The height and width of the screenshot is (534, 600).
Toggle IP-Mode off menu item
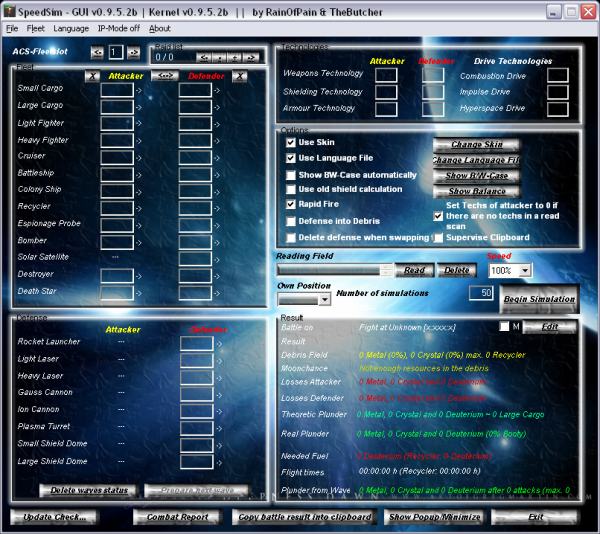(x=119, y=29)
